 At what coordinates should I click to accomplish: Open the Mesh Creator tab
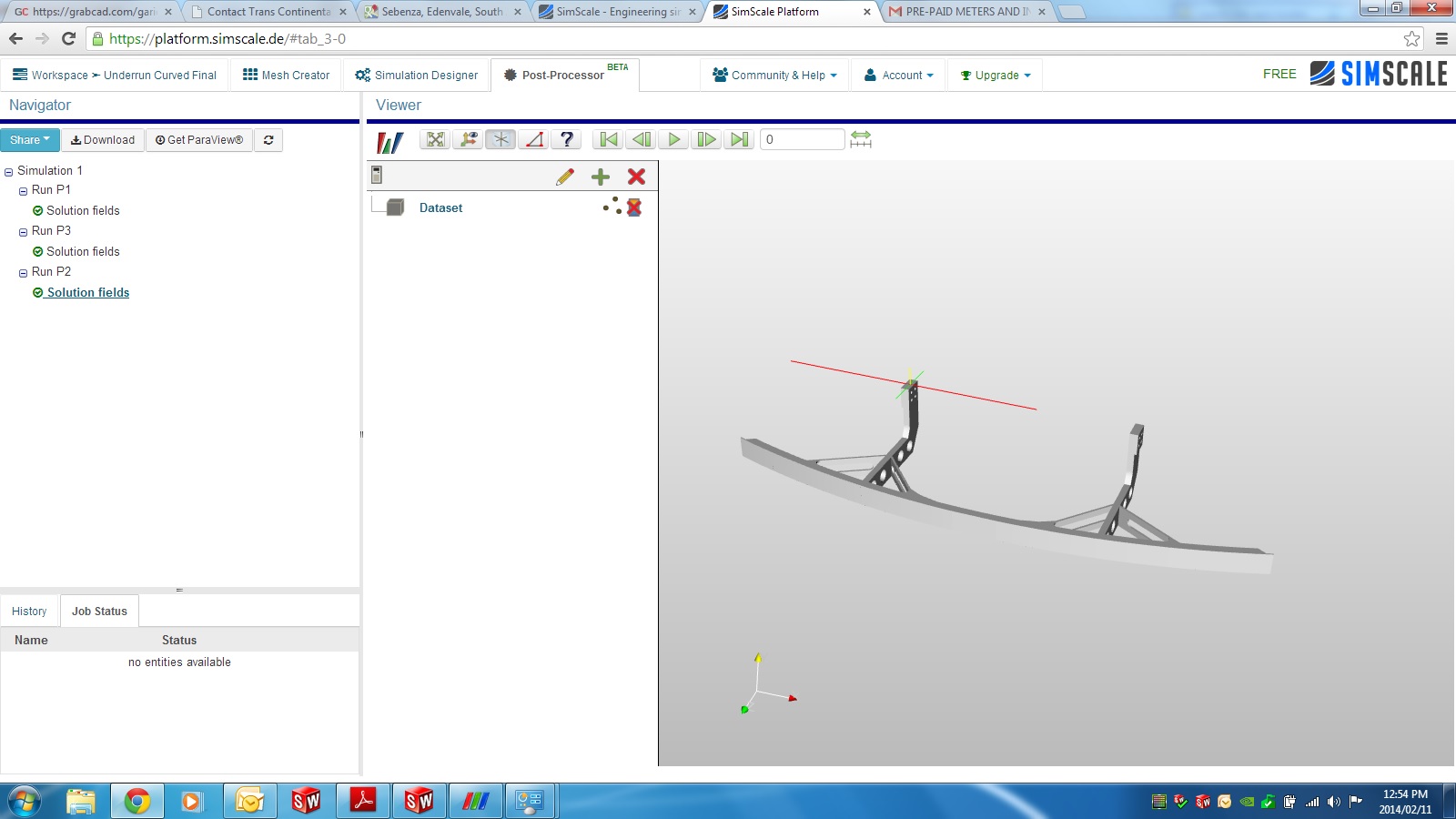[286, 75]
